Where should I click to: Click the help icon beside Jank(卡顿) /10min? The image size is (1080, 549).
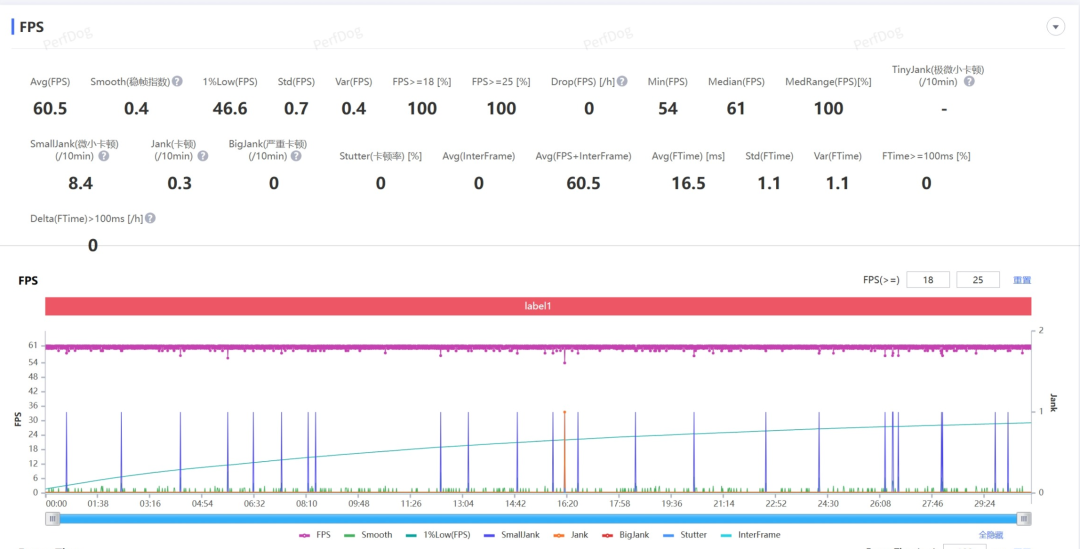click(x=203, y=157)
